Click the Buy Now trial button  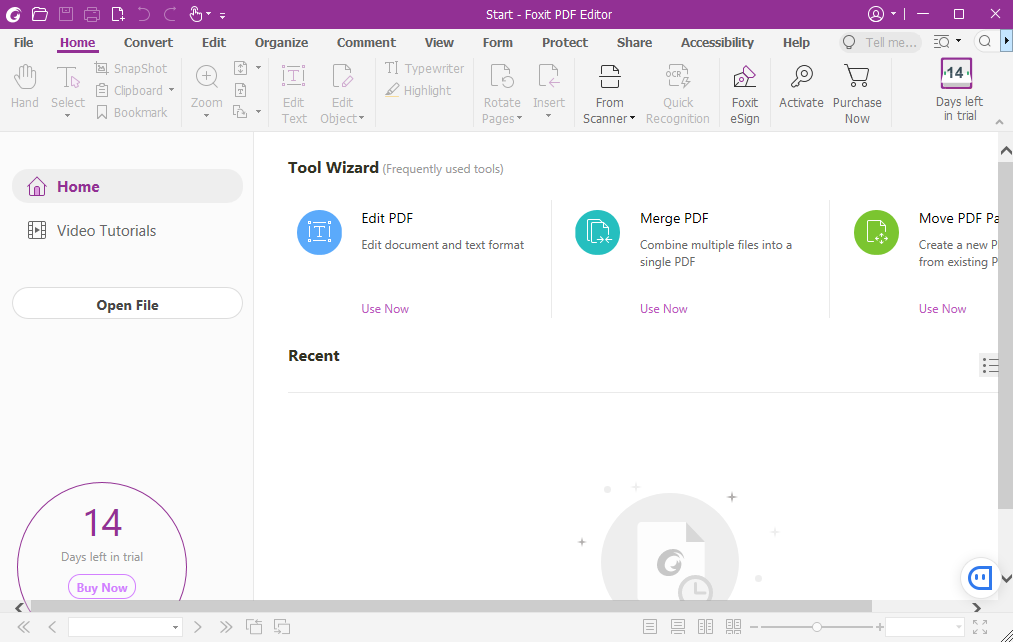tap(102, 588)
